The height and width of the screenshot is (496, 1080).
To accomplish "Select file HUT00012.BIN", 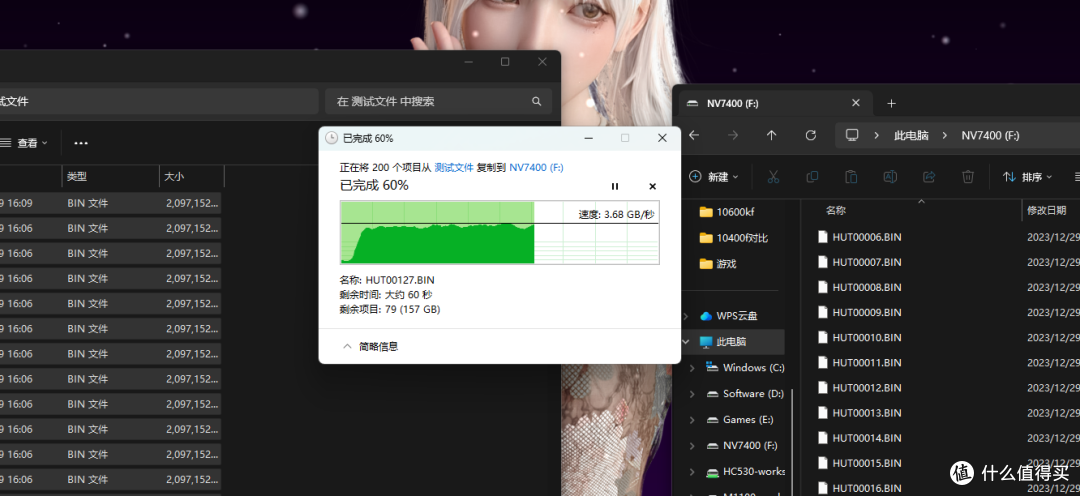I will 860,388.
